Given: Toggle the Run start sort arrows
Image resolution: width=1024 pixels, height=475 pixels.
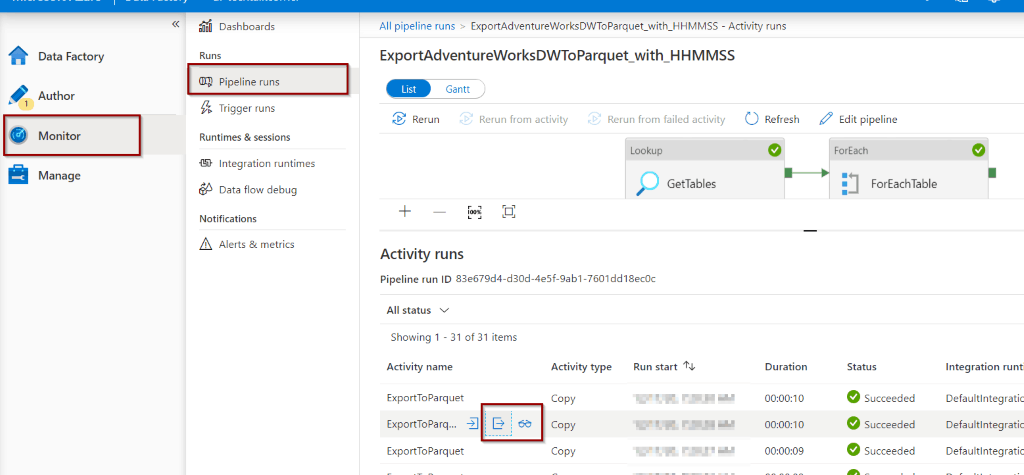Looking at the screenshot, I should [x=689, y=366].
